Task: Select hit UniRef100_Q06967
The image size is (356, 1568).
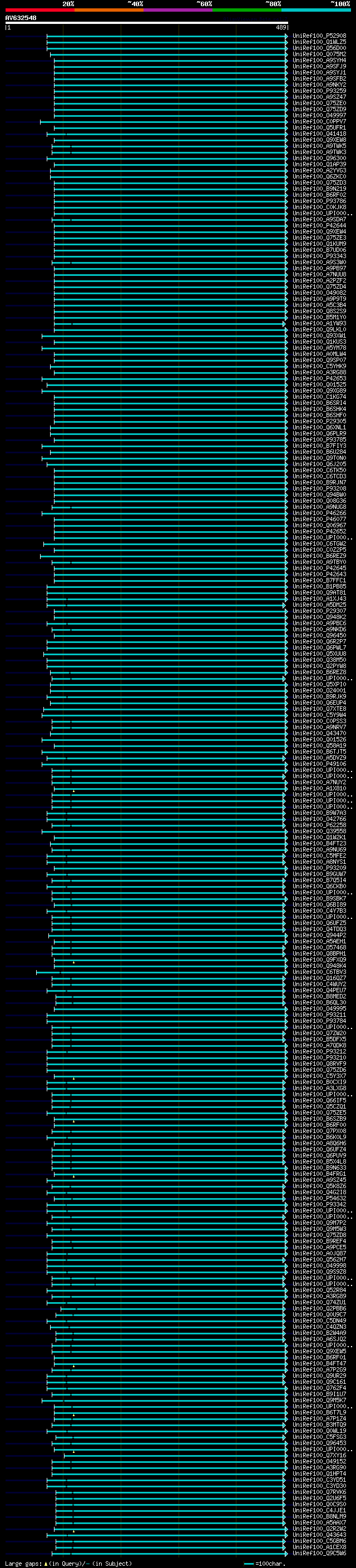Action: 319,525
